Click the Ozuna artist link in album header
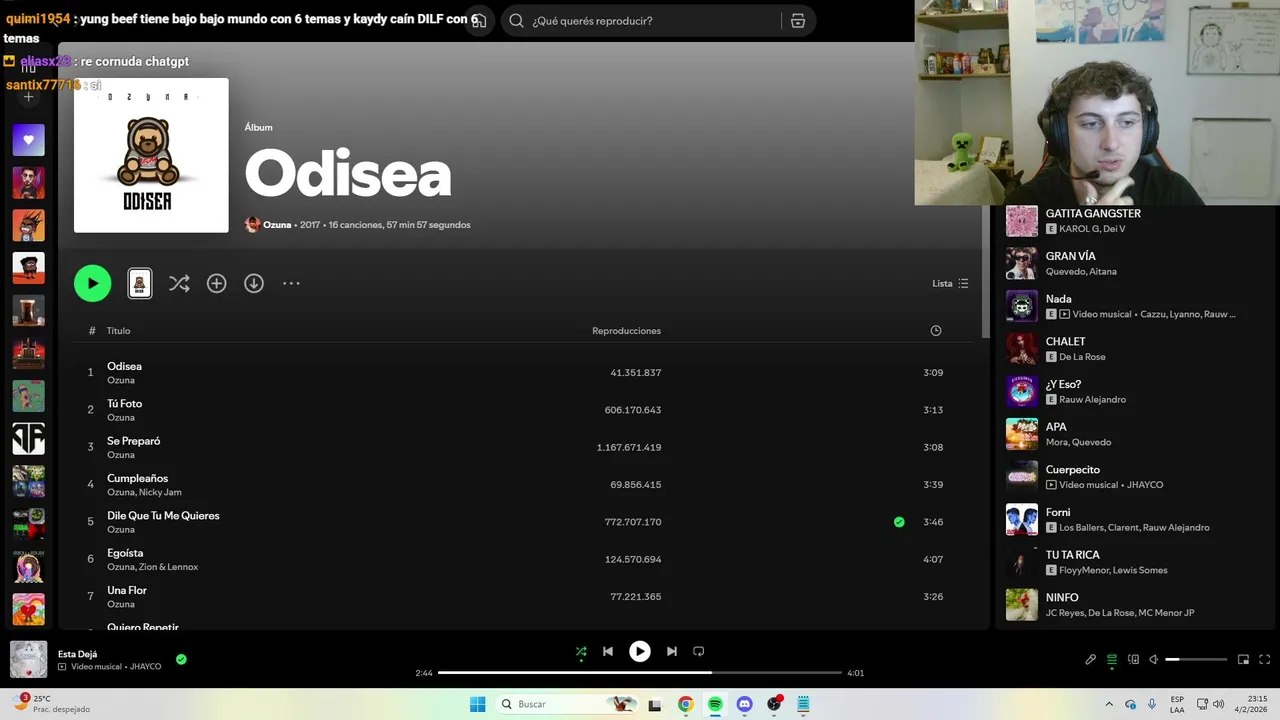Image resolution: width=1280 pixels, height=720 pixels. click(x=277, y=225)
